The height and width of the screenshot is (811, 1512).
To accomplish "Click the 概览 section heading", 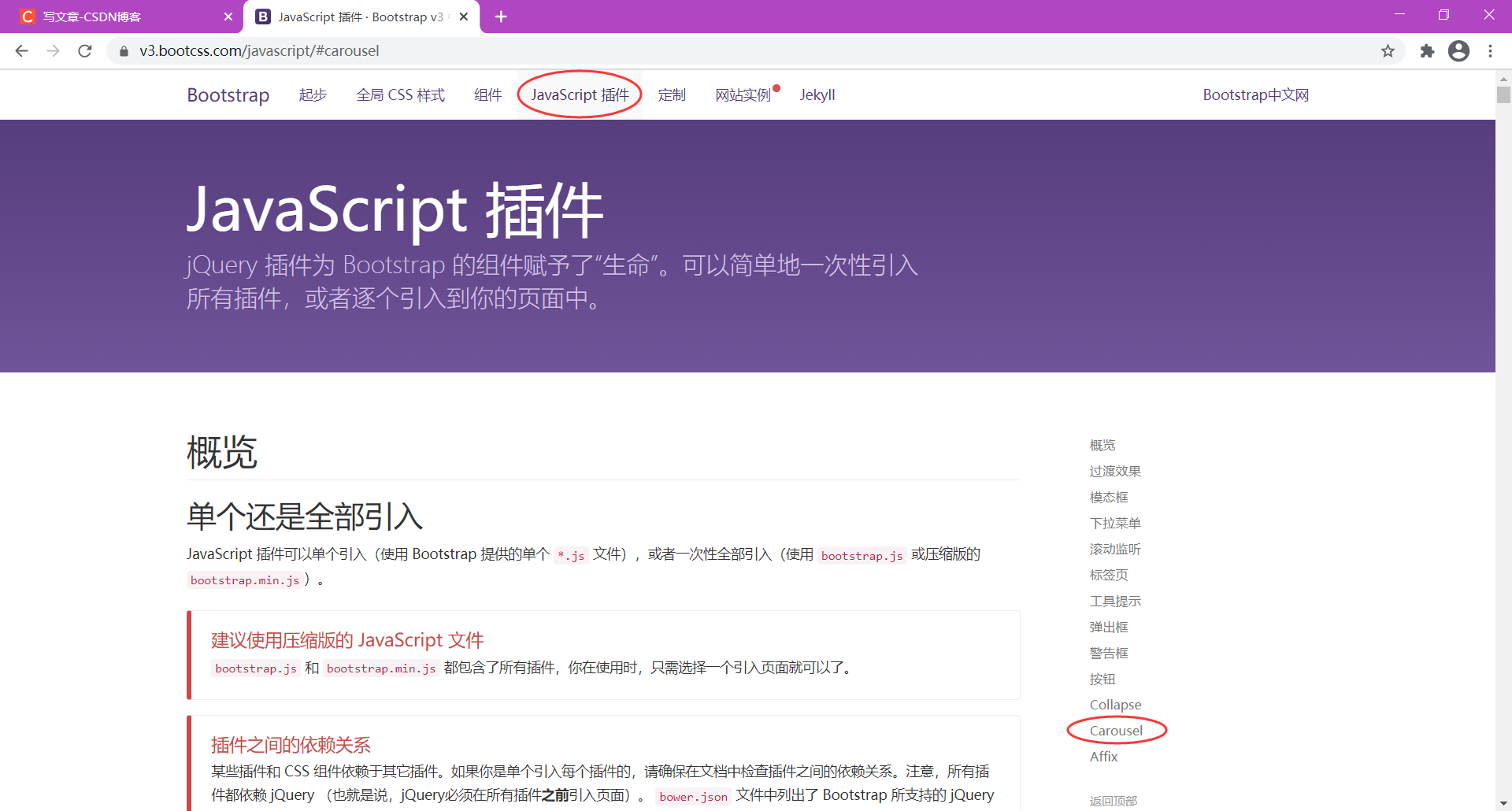I will pos(222,453).
